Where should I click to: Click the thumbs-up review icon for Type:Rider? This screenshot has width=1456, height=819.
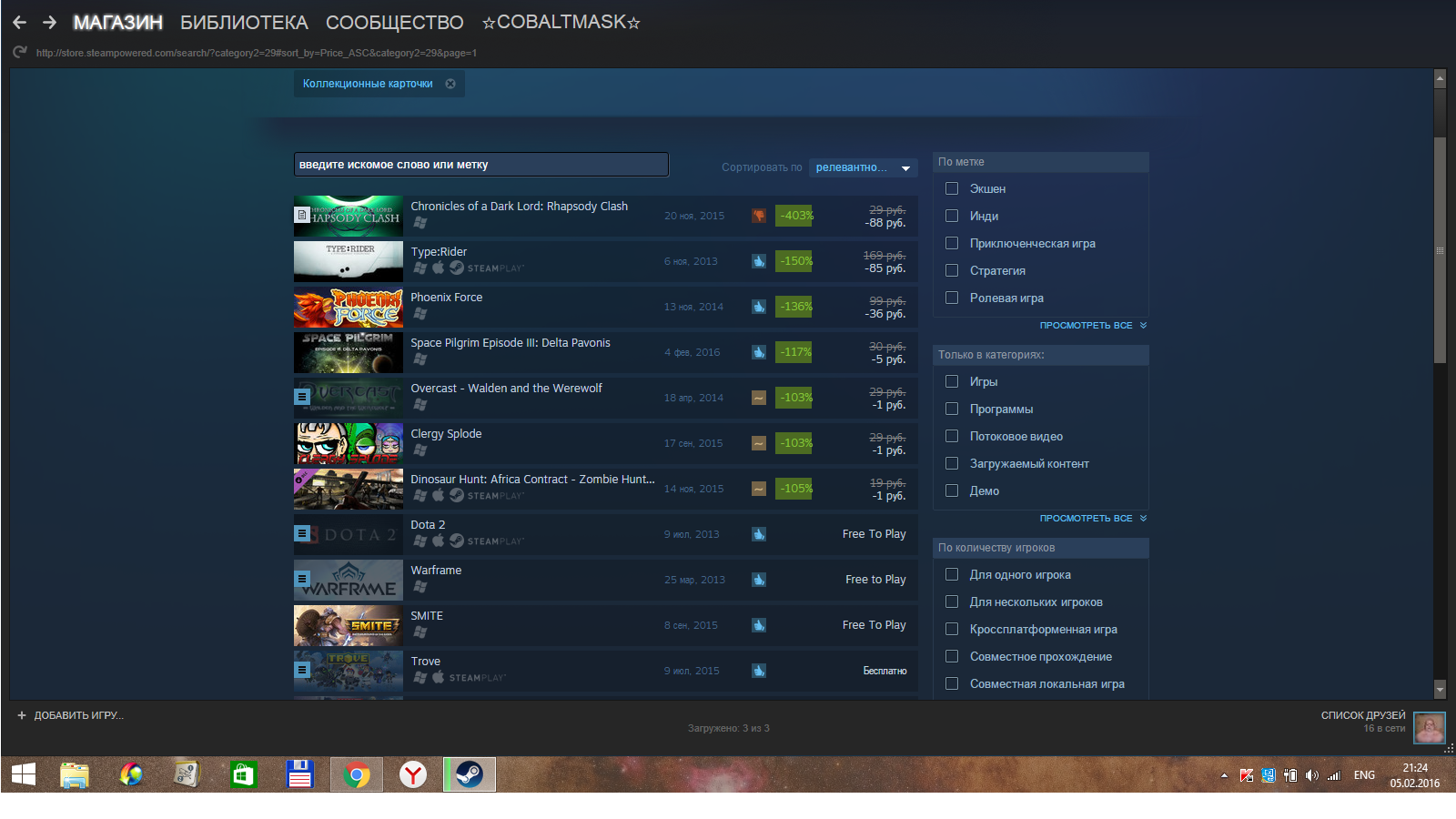click(x=759, y=261)
